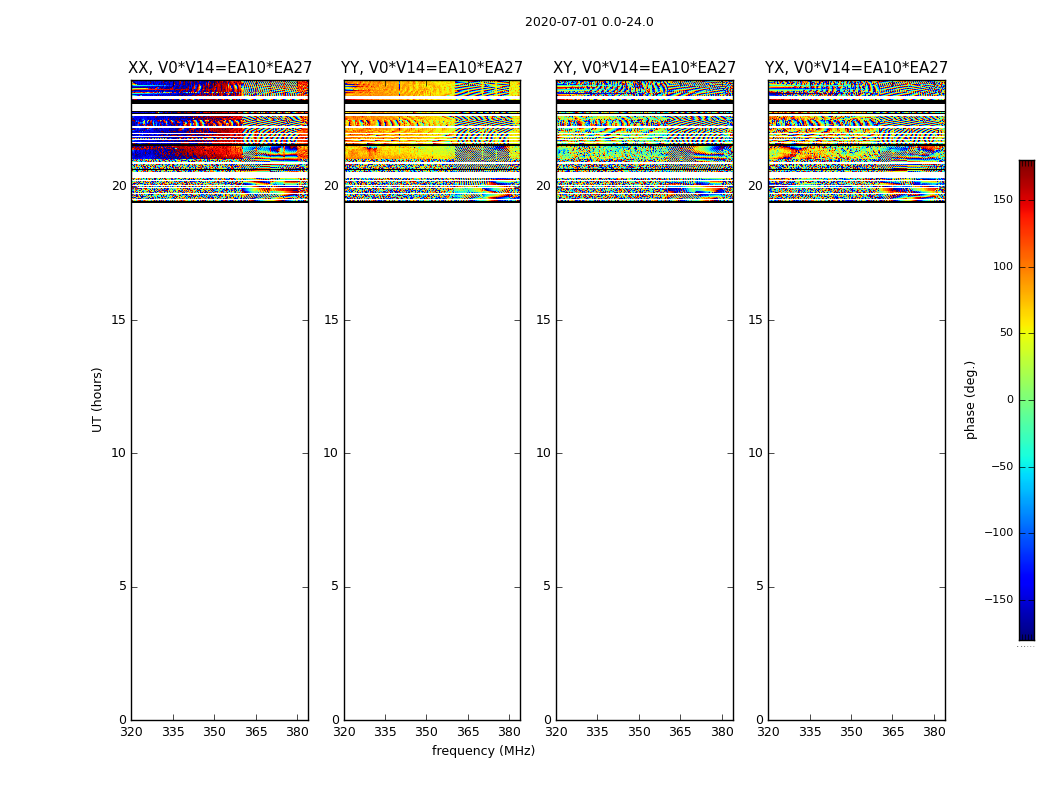Click the phase (deg.) colorbar label
The height and width of the screenshot is (800, 1050).
970,399
